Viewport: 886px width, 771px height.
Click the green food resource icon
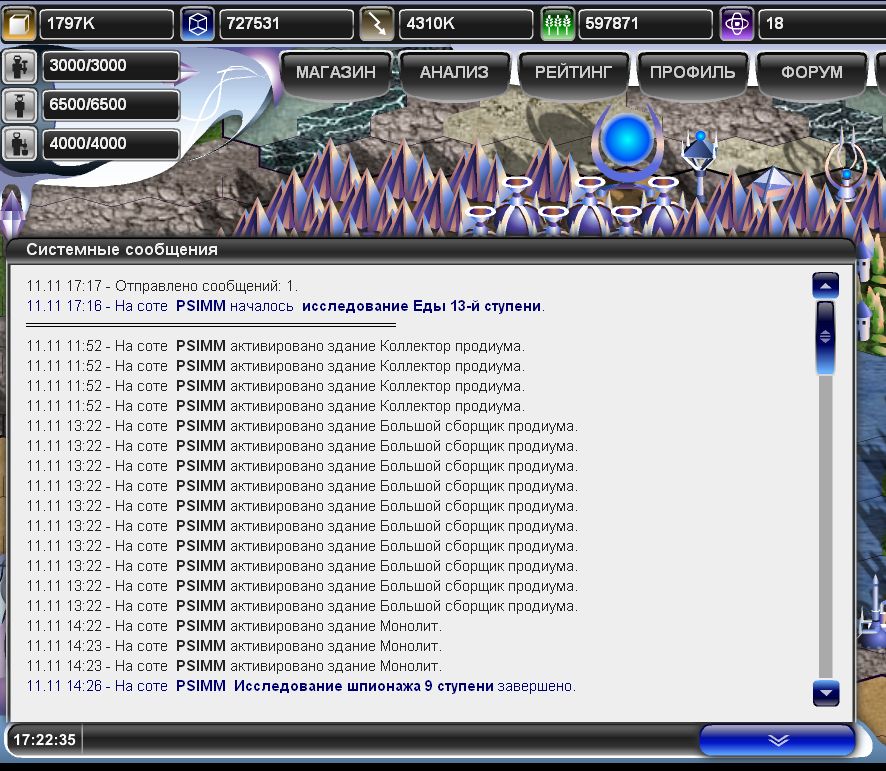click(x=557, y=24)
